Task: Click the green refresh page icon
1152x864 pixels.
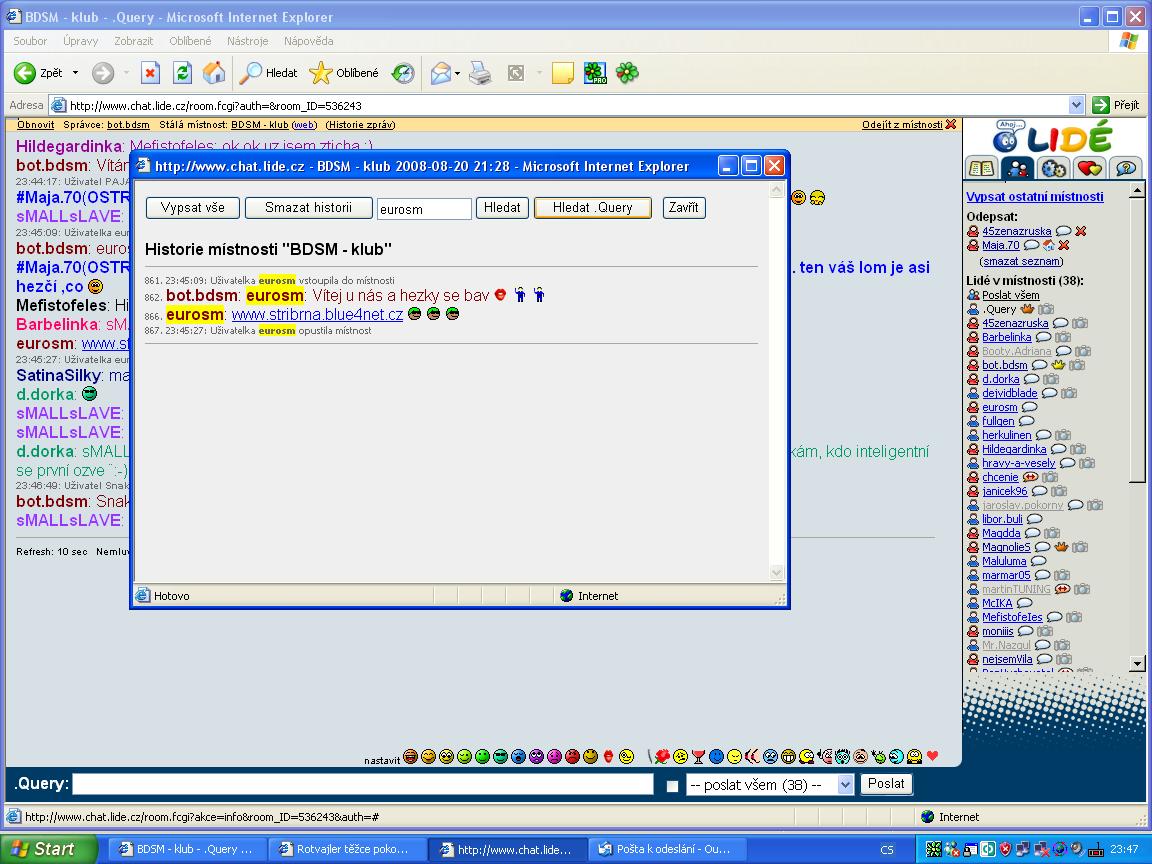Action: point(182,73)
